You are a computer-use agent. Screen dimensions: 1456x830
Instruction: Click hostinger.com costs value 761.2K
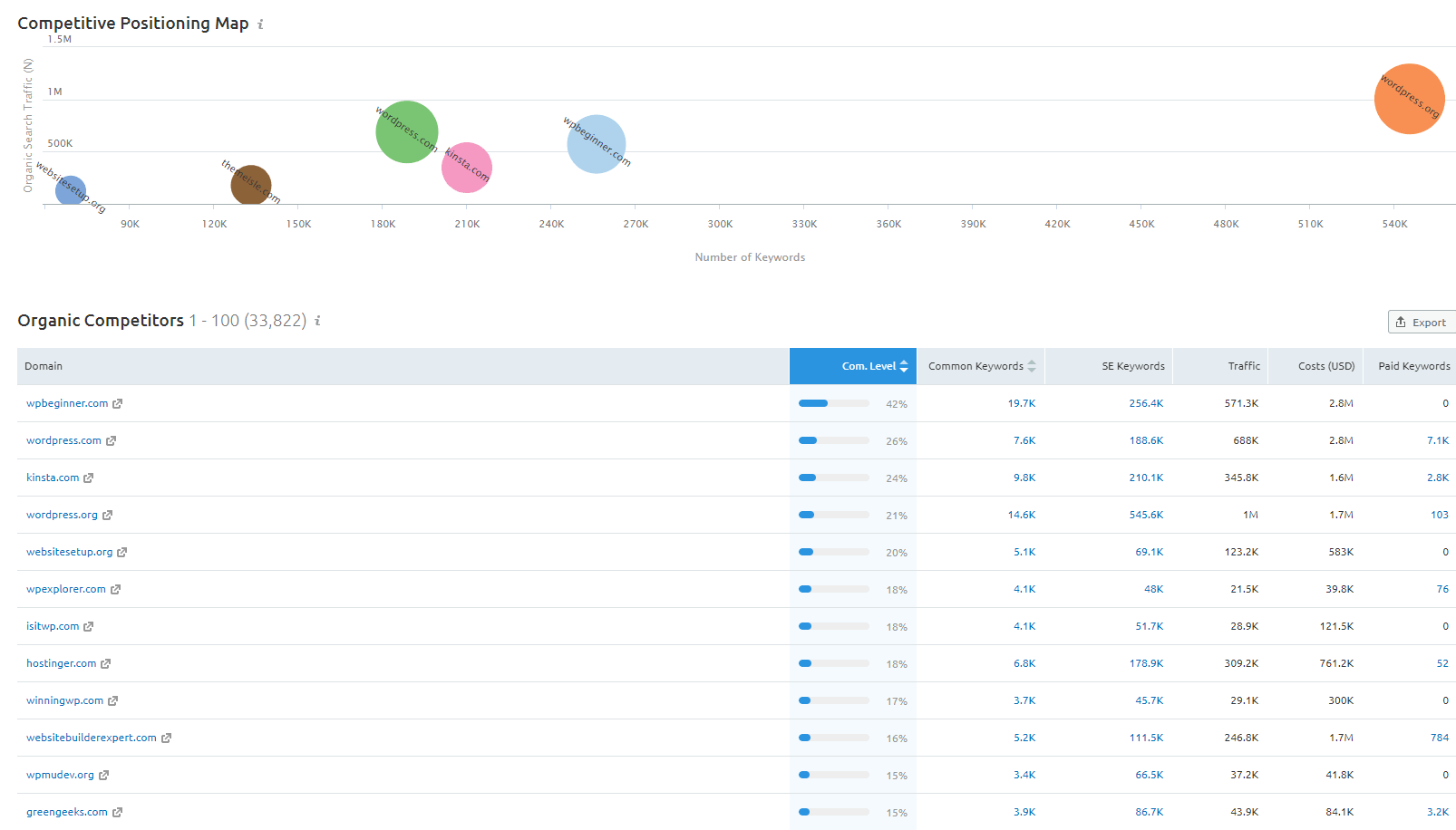pos(1336,663)
